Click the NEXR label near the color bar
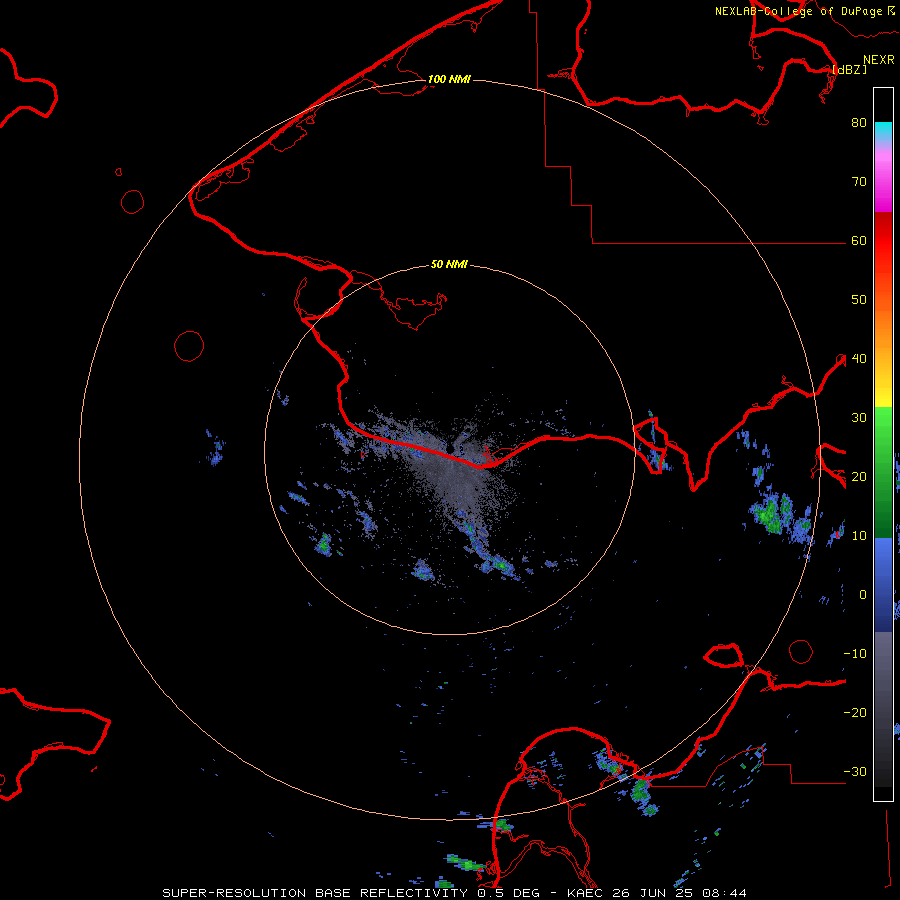The height and width of the screenshot is (900, 900). [x=878, y=60]
